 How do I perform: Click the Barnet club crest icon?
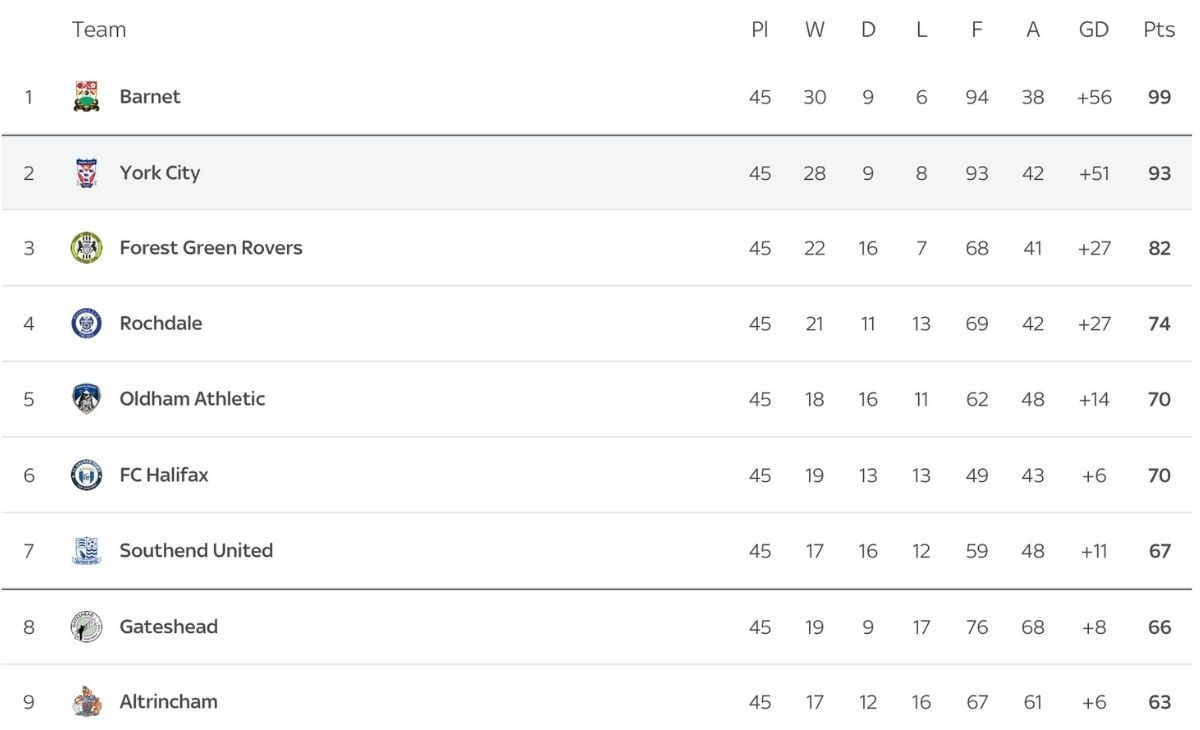87,97
